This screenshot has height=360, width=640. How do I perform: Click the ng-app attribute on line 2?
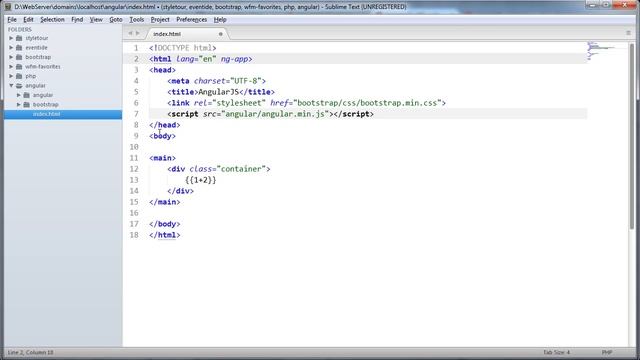tap(234, 59)
